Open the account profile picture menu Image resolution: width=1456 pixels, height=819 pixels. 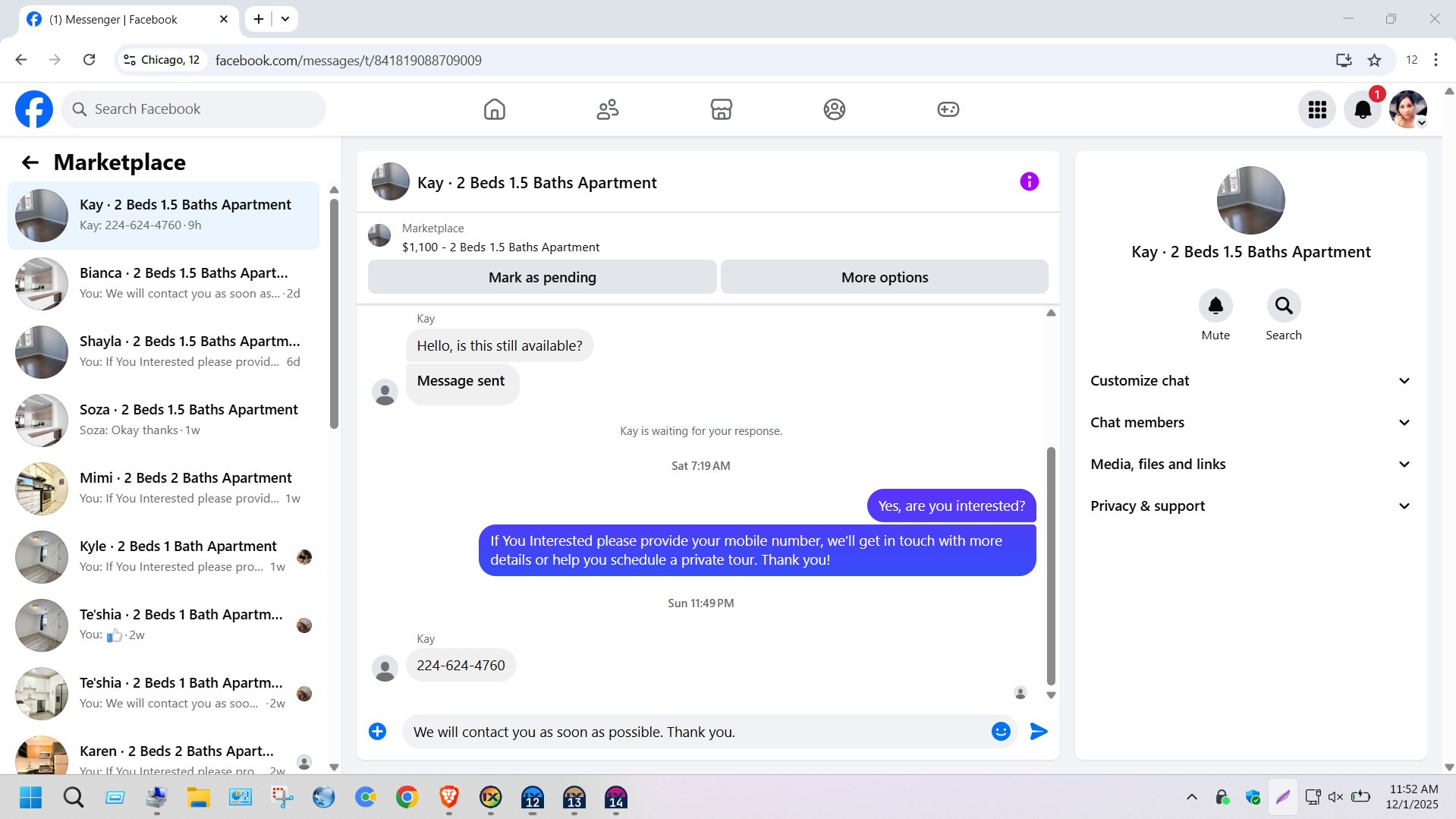[1408, 109]
